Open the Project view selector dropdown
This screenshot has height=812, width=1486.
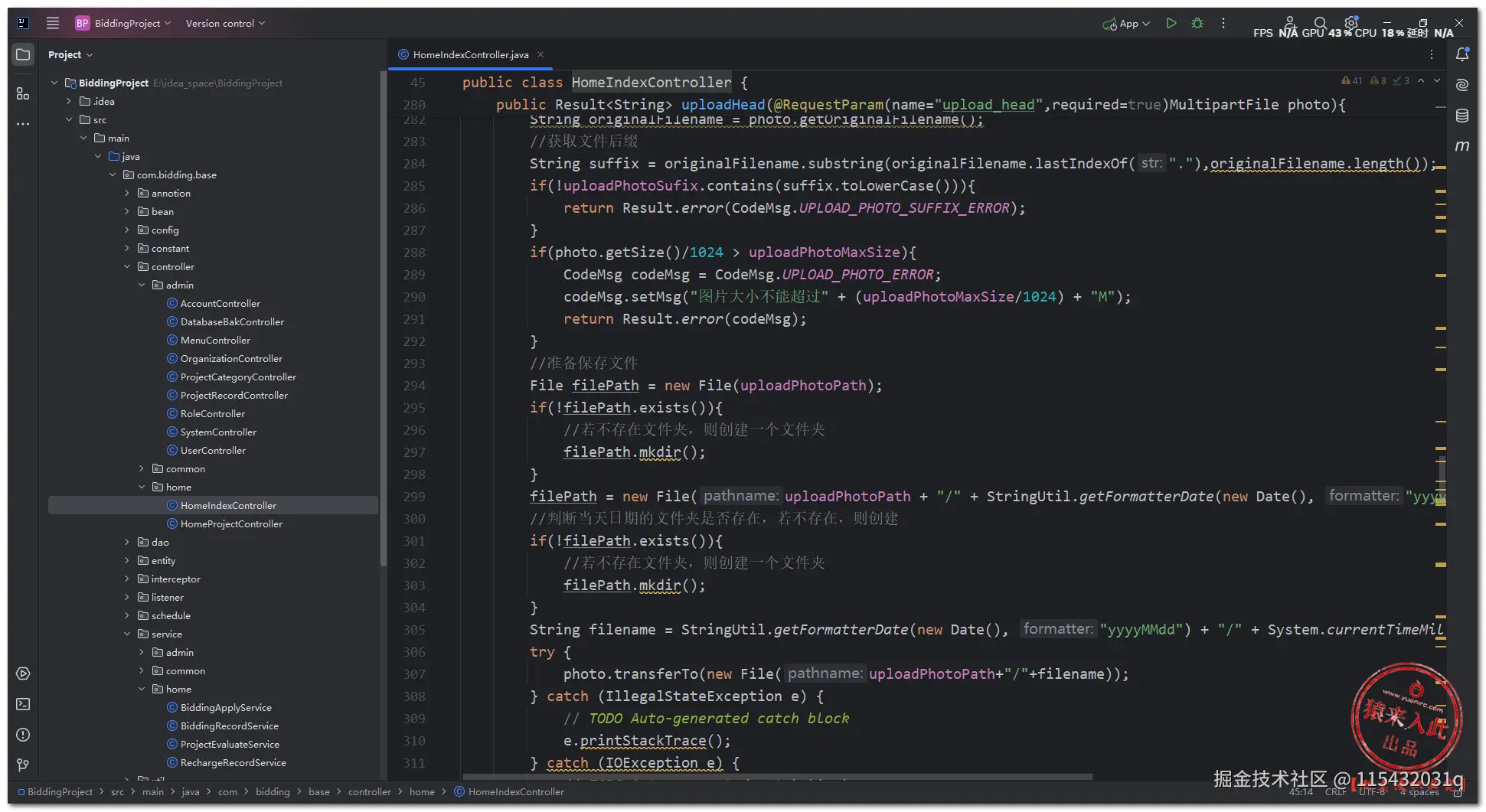[x=70, y=55]
